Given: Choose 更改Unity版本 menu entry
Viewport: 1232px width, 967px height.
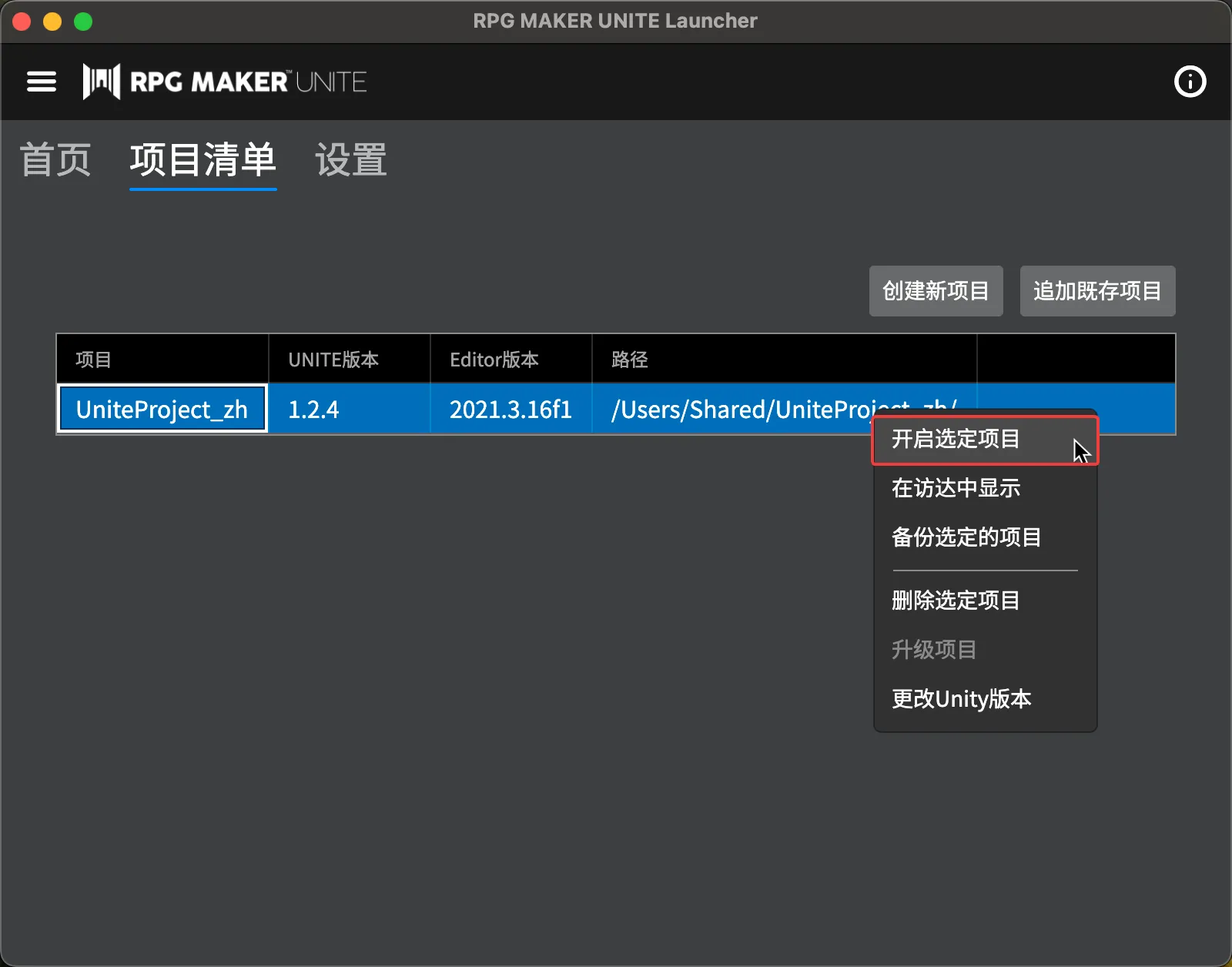Looking at the screenshot, I should click(985, 699).
